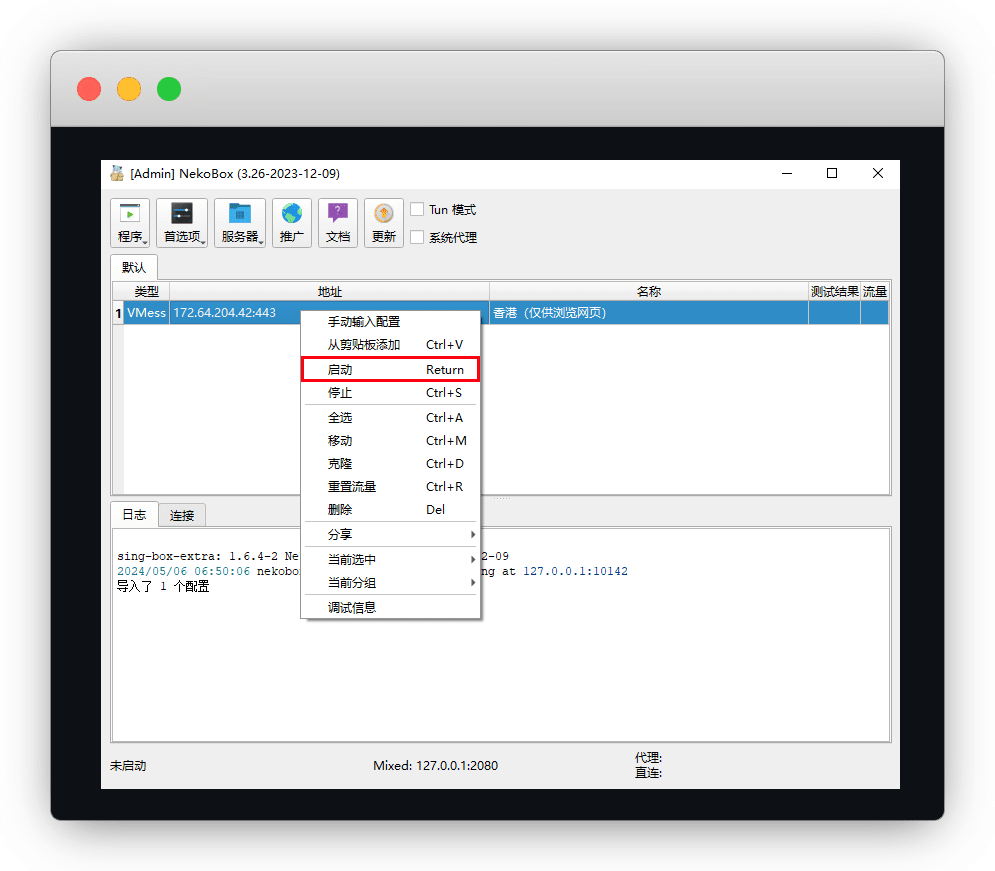This screenshot has width=995, height=871.
Task: Maximize the NekoBox window
Action: [832, 173]
